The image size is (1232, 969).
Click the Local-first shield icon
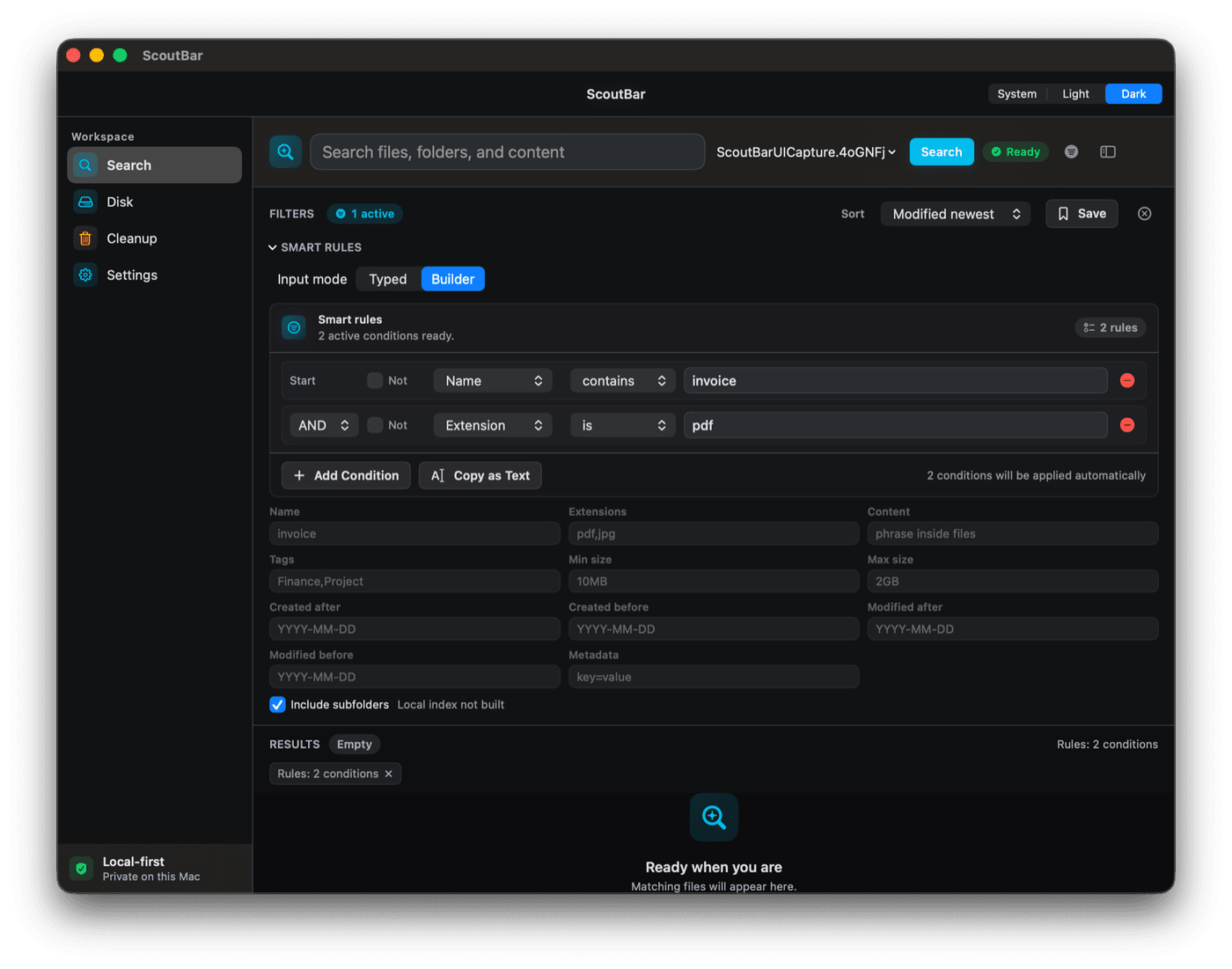pyautogui.click(x=81, y=869)
